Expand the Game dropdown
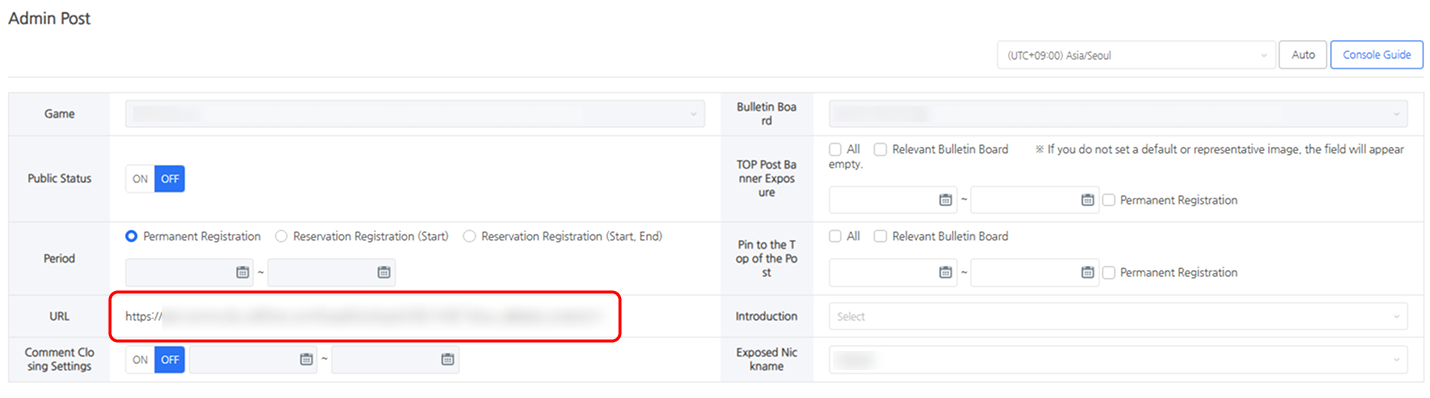Screen dimensions: 1430x398 click(415, 114)
